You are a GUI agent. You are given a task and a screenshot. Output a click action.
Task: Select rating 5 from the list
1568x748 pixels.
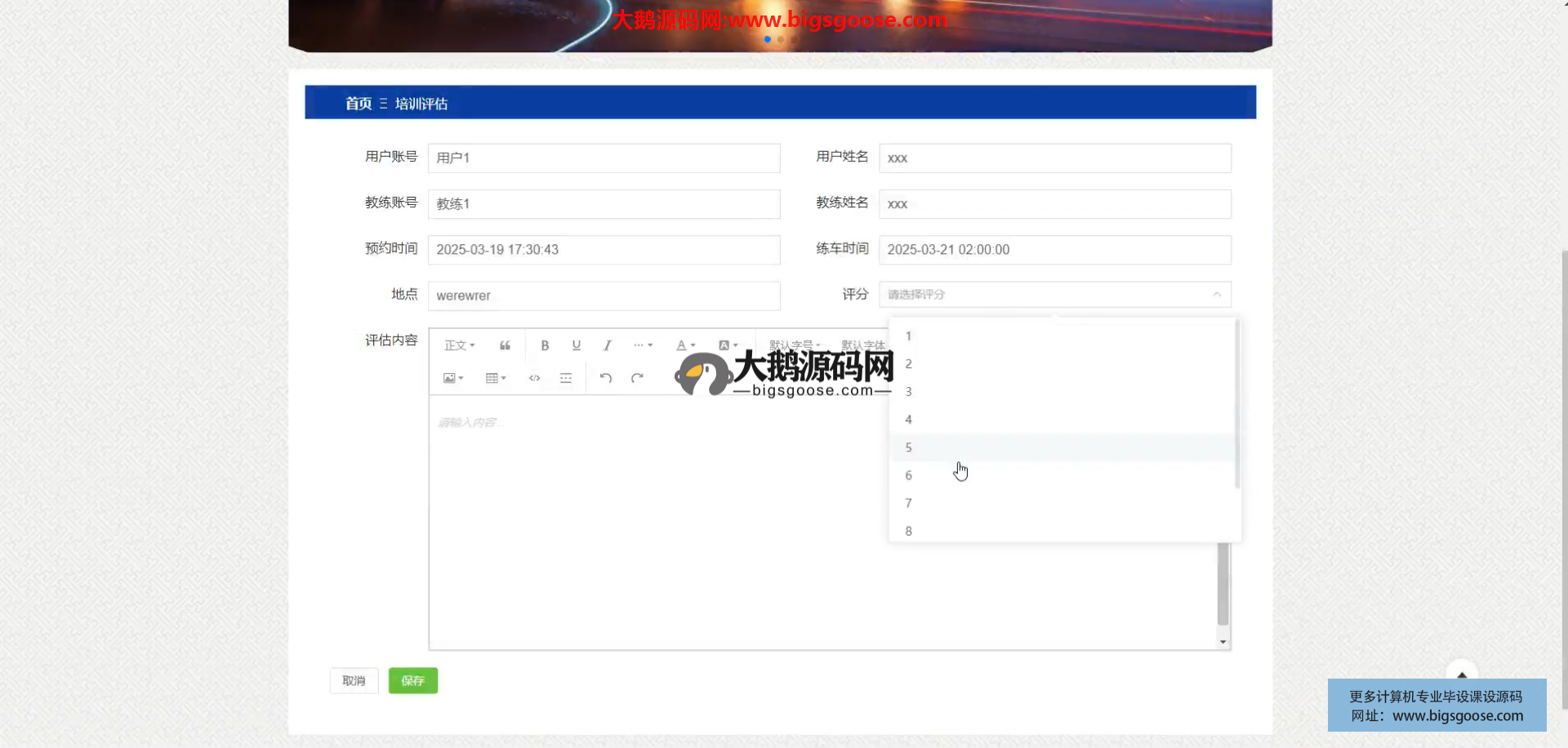[x=908, y=447]
